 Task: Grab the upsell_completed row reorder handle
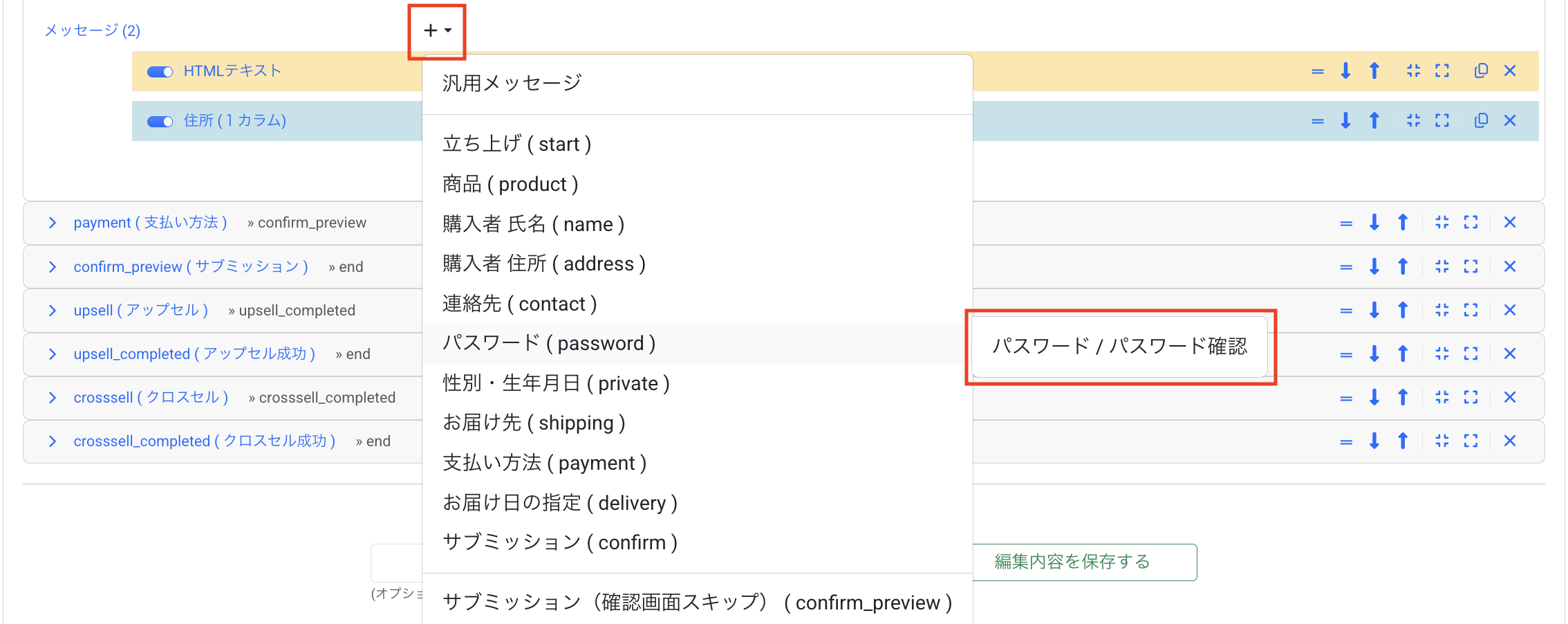pyautogui.click(x=1346, y=355)
